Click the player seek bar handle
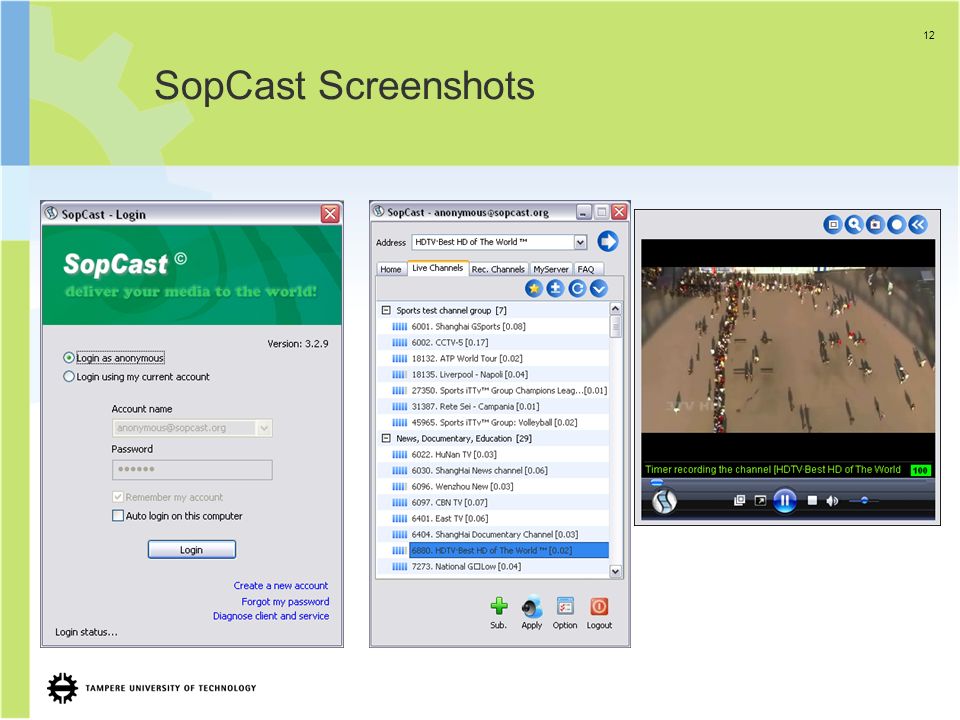This screenshot has height=720, width=960. coord(656,482)
